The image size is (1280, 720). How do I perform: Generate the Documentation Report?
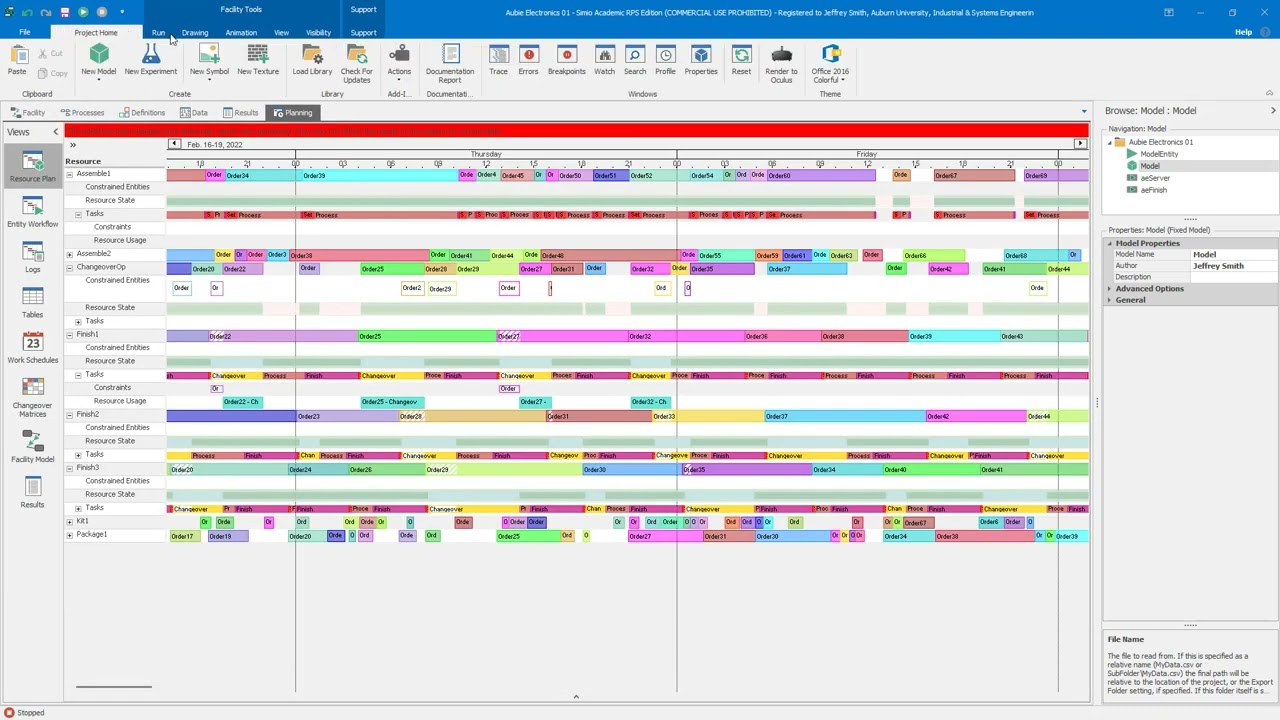tap(450, 63)
